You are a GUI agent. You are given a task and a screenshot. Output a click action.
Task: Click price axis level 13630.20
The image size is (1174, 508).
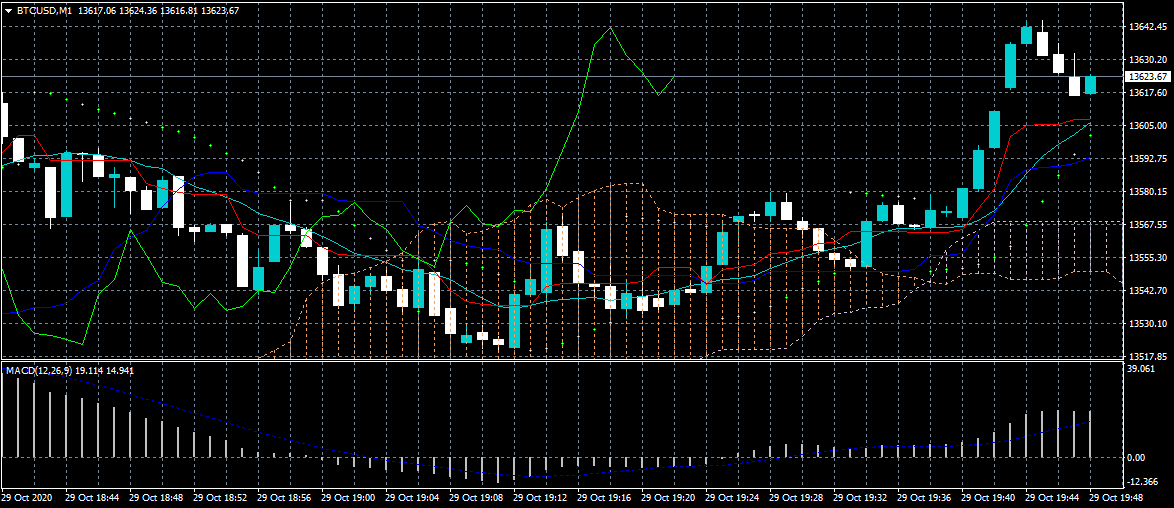(x=1148, y=59)
